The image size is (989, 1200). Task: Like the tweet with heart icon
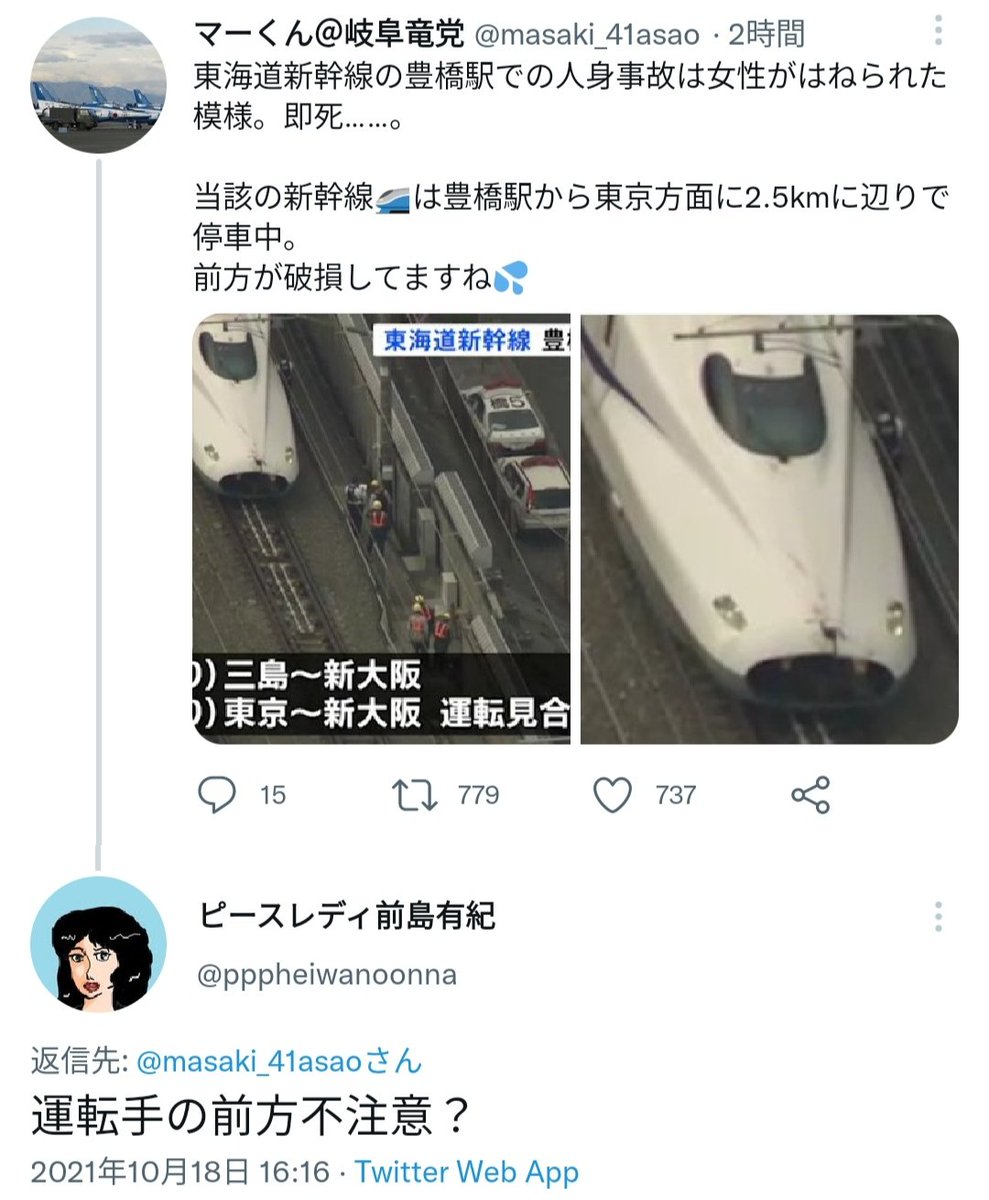(613, 795)
